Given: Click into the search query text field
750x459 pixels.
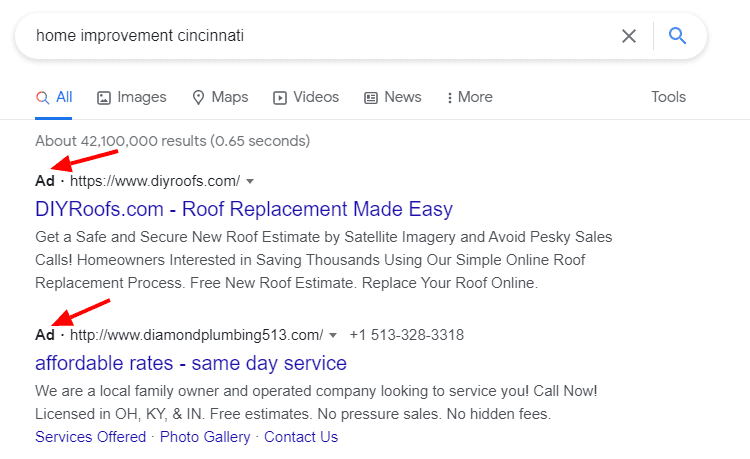Looking at the screenshot, I should click(x=300, y=36).
